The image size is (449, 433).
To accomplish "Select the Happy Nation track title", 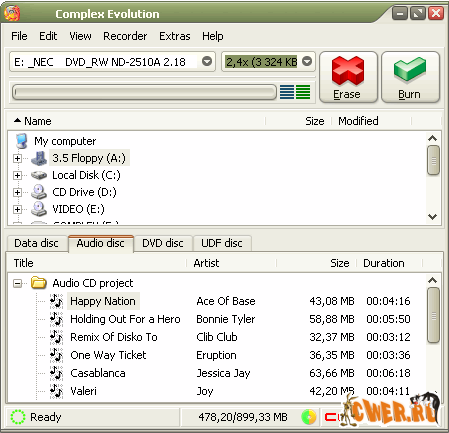I will [x=103, y=301].
